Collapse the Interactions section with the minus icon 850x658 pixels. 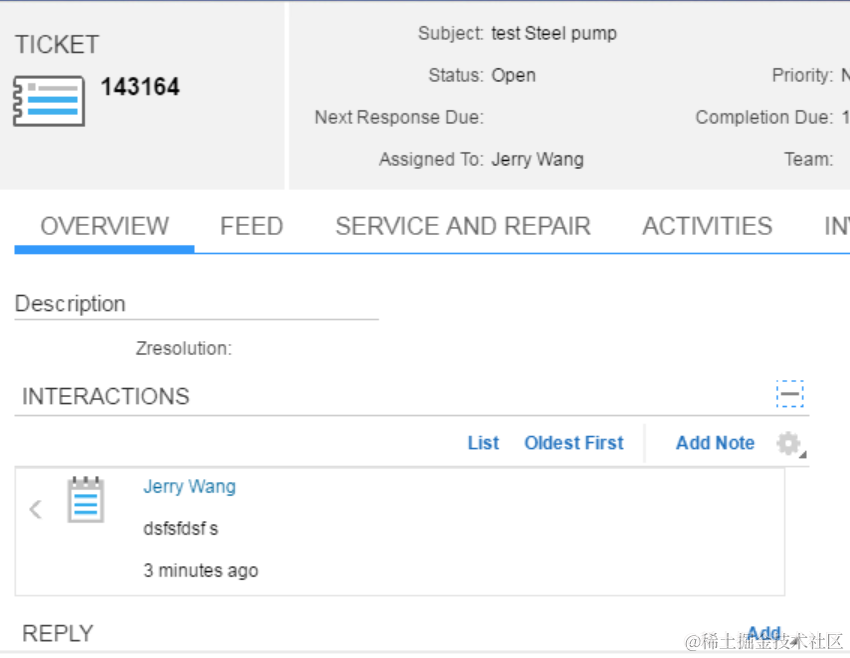[x=790, y=394]
